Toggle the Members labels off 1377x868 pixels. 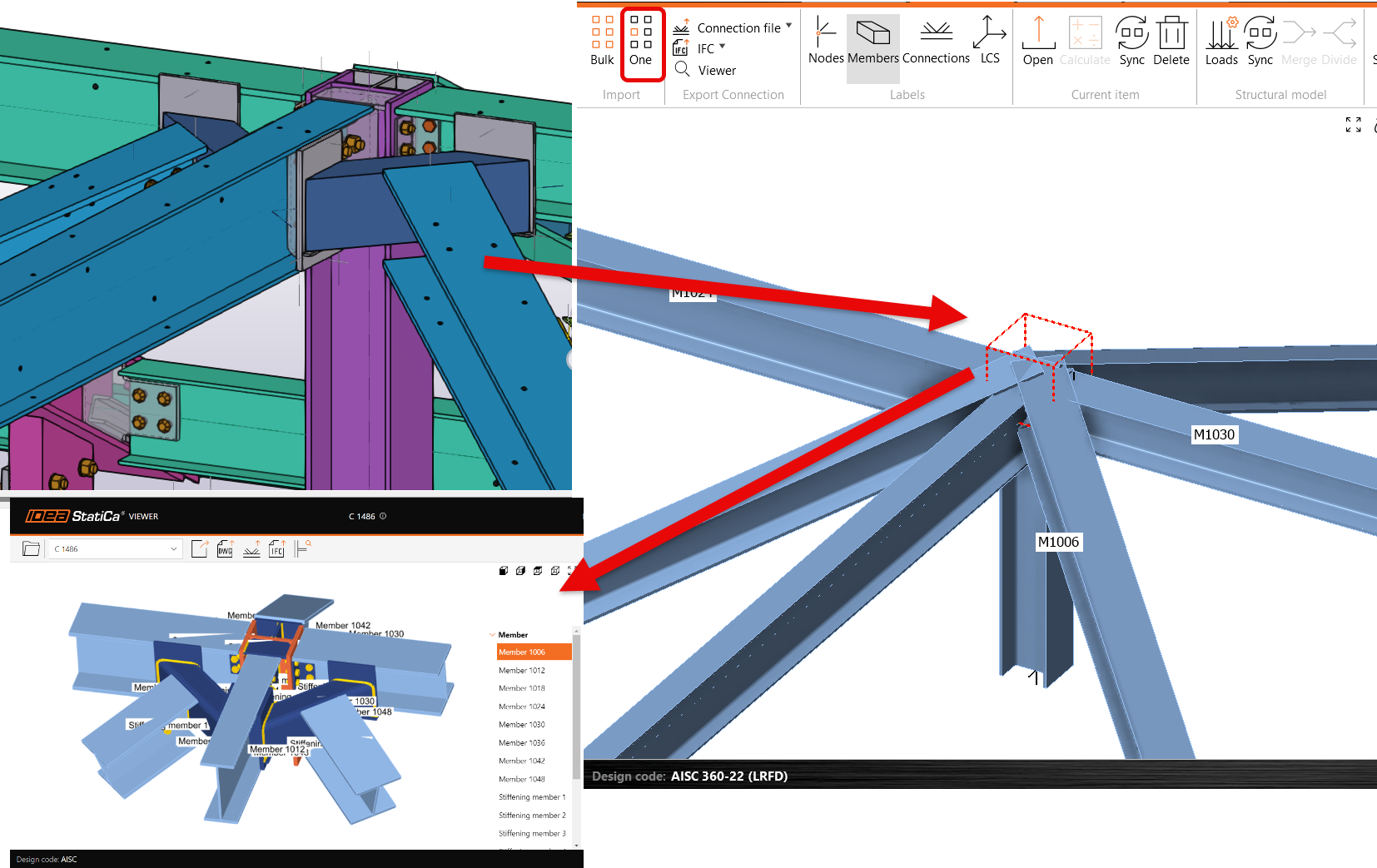pos(872,40)
